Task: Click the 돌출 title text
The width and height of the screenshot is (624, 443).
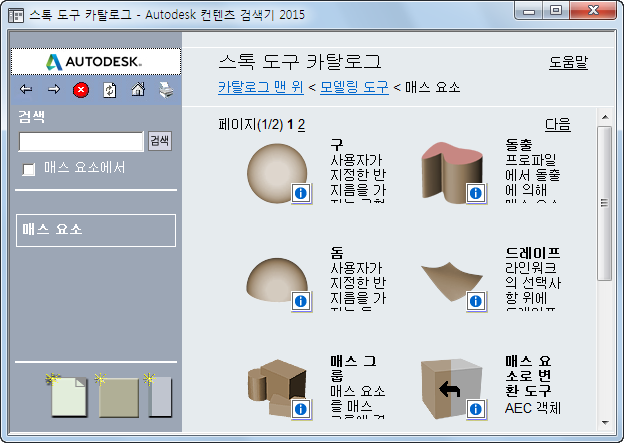Action: pos(519,144)
